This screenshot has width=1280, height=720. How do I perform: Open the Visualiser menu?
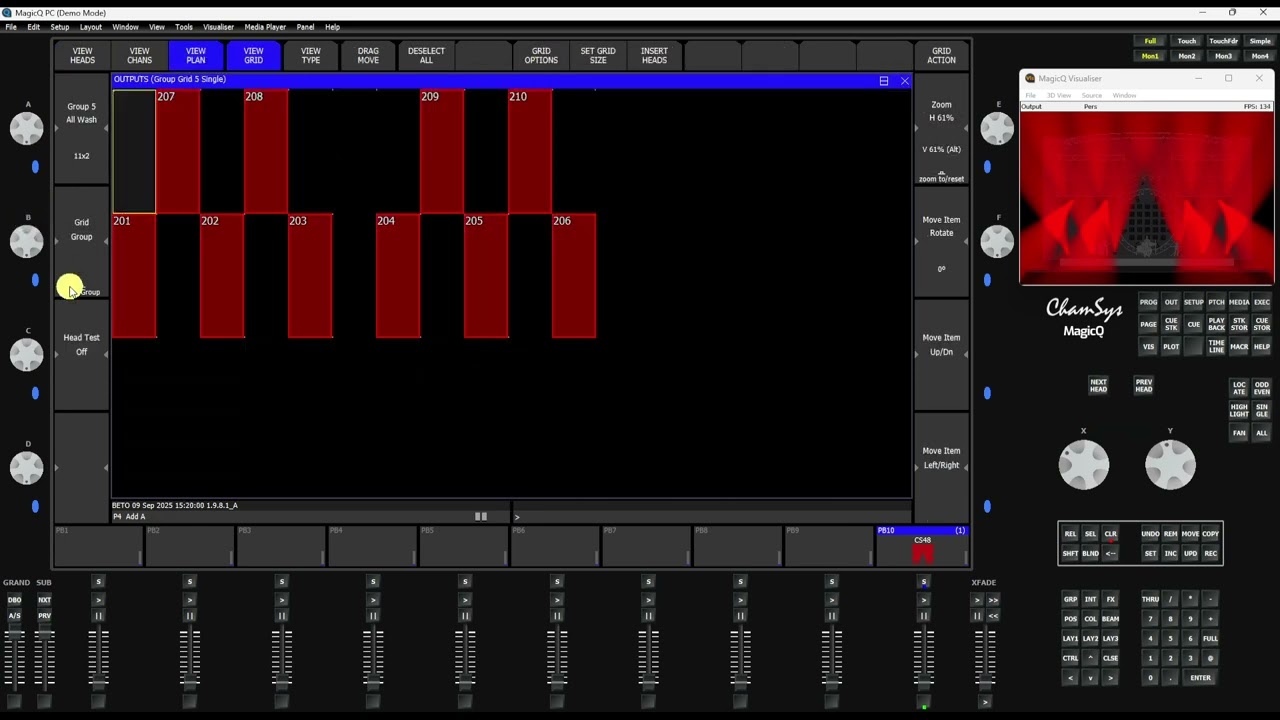[x=218, y=27]
